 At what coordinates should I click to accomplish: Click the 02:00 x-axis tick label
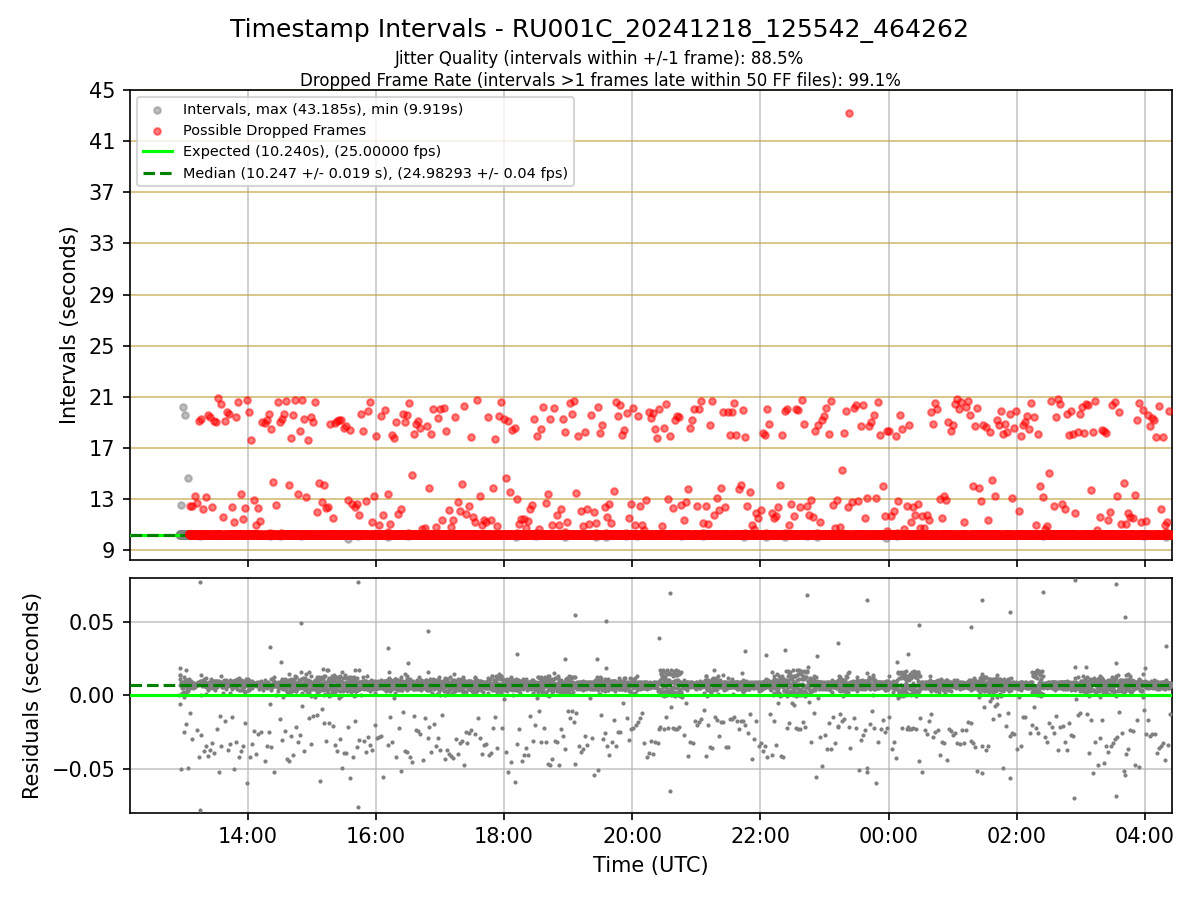pyautogui.click(x=1017, y=836)
